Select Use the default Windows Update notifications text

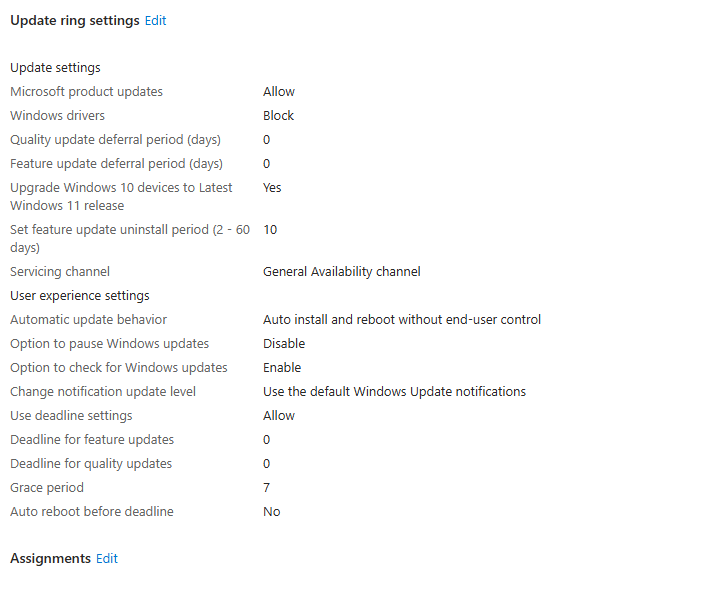(395, 392)
